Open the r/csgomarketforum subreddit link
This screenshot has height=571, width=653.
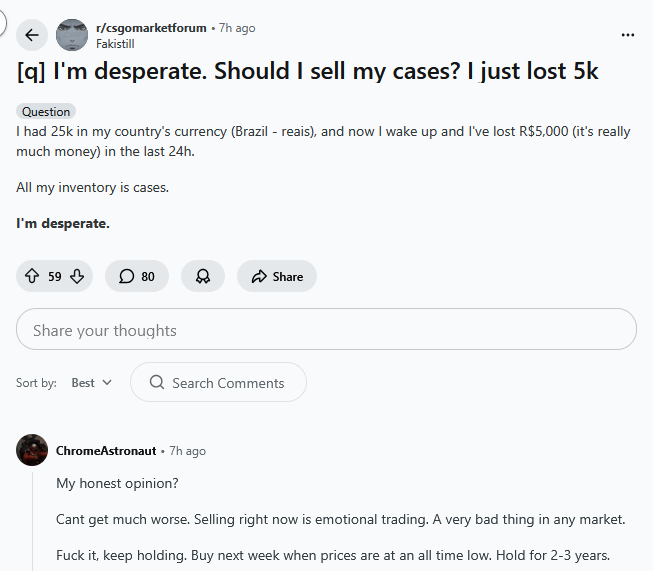coord(151,28)
